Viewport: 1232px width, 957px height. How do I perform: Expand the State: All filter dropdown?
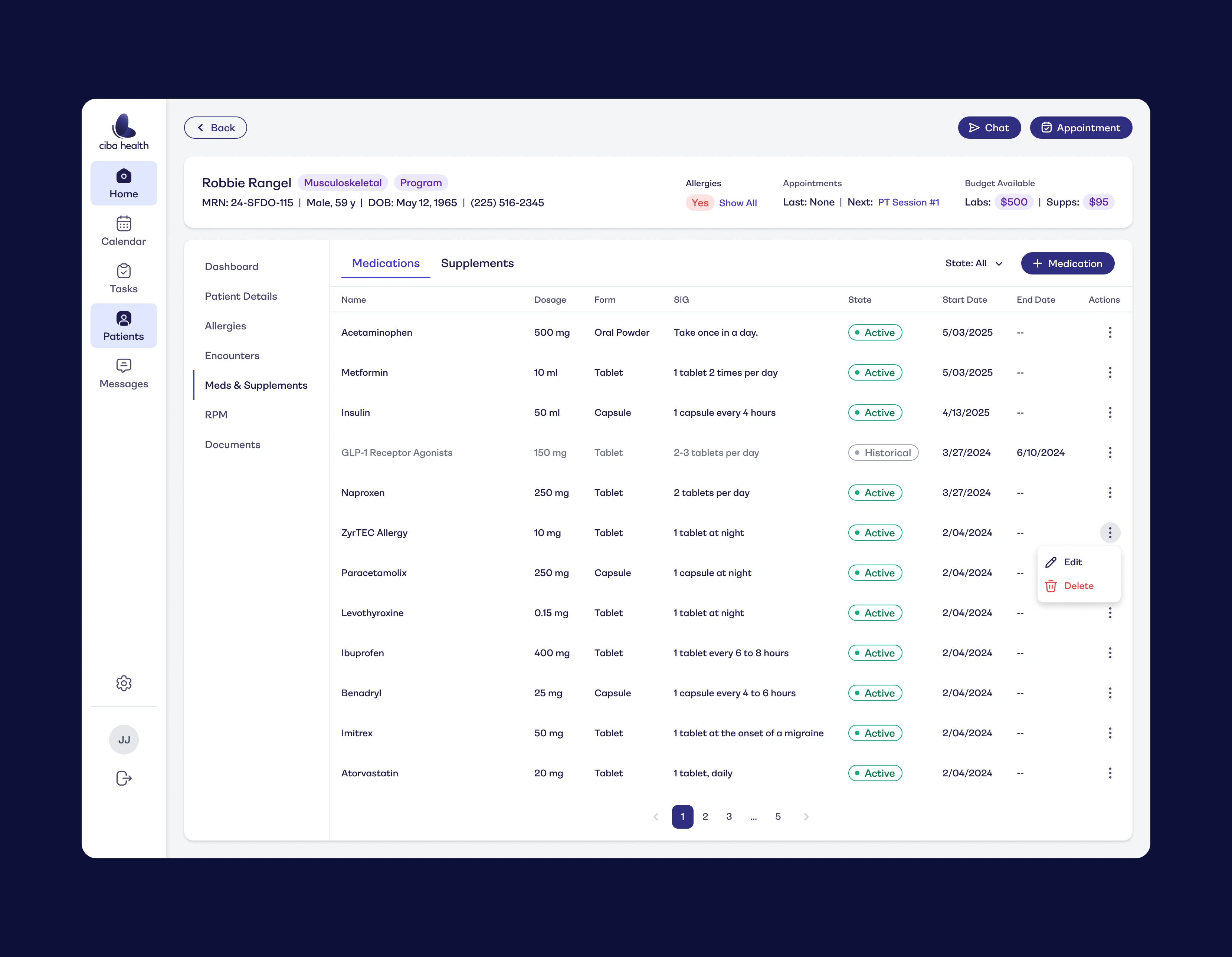click(974, 263)
